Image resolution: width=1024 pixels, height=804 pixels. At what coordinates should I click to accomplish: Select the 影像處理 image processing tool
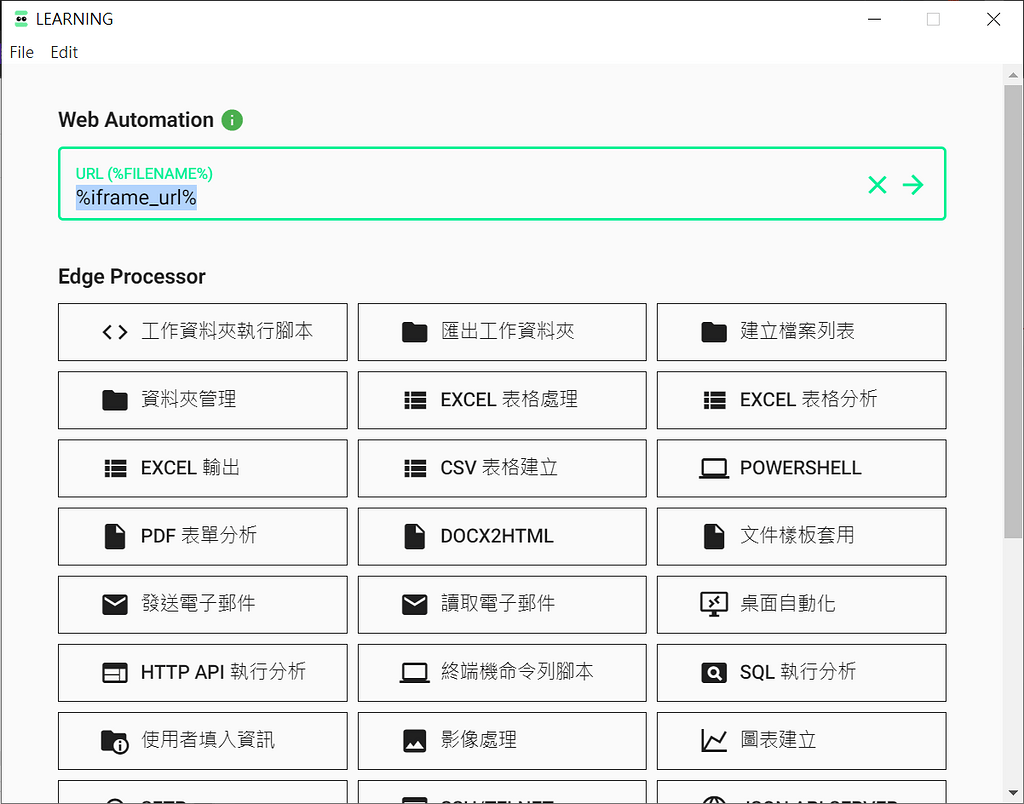[x=501, y=740]
